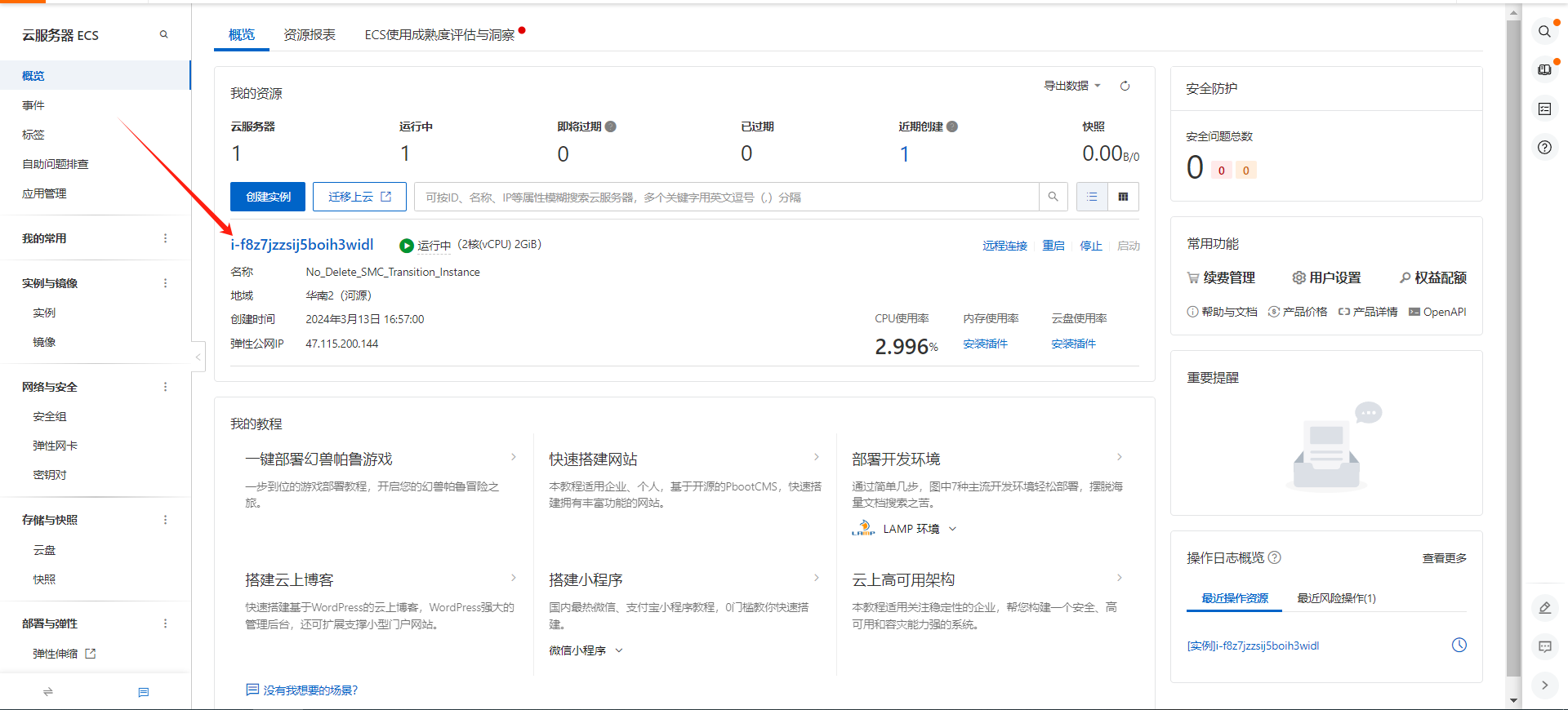
Task: Open 用户设置 gear shortcut
Action: pyautogui.click(x=1326, y=277)
